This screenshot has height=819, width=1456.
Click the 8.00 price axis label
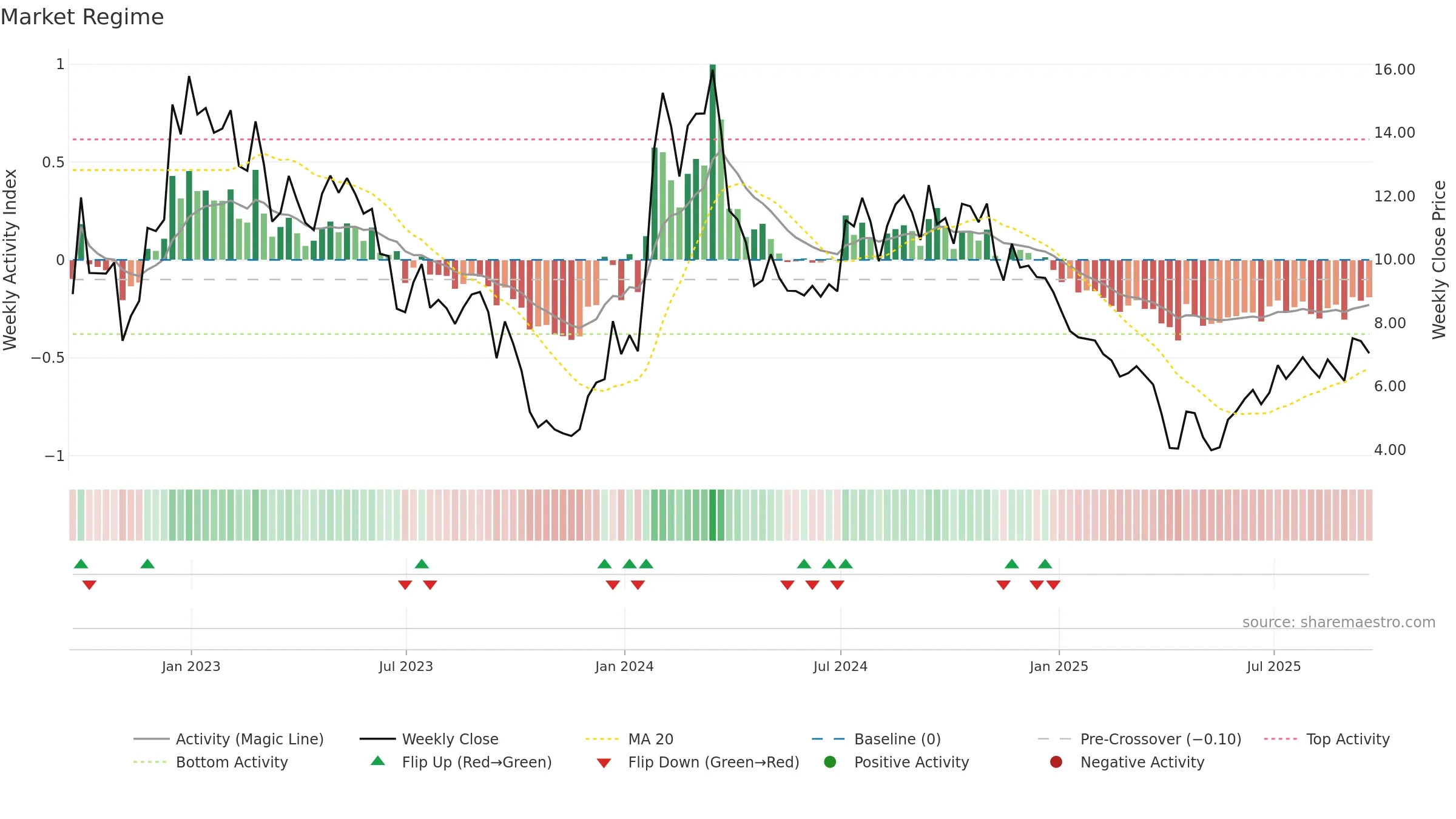1390,323
